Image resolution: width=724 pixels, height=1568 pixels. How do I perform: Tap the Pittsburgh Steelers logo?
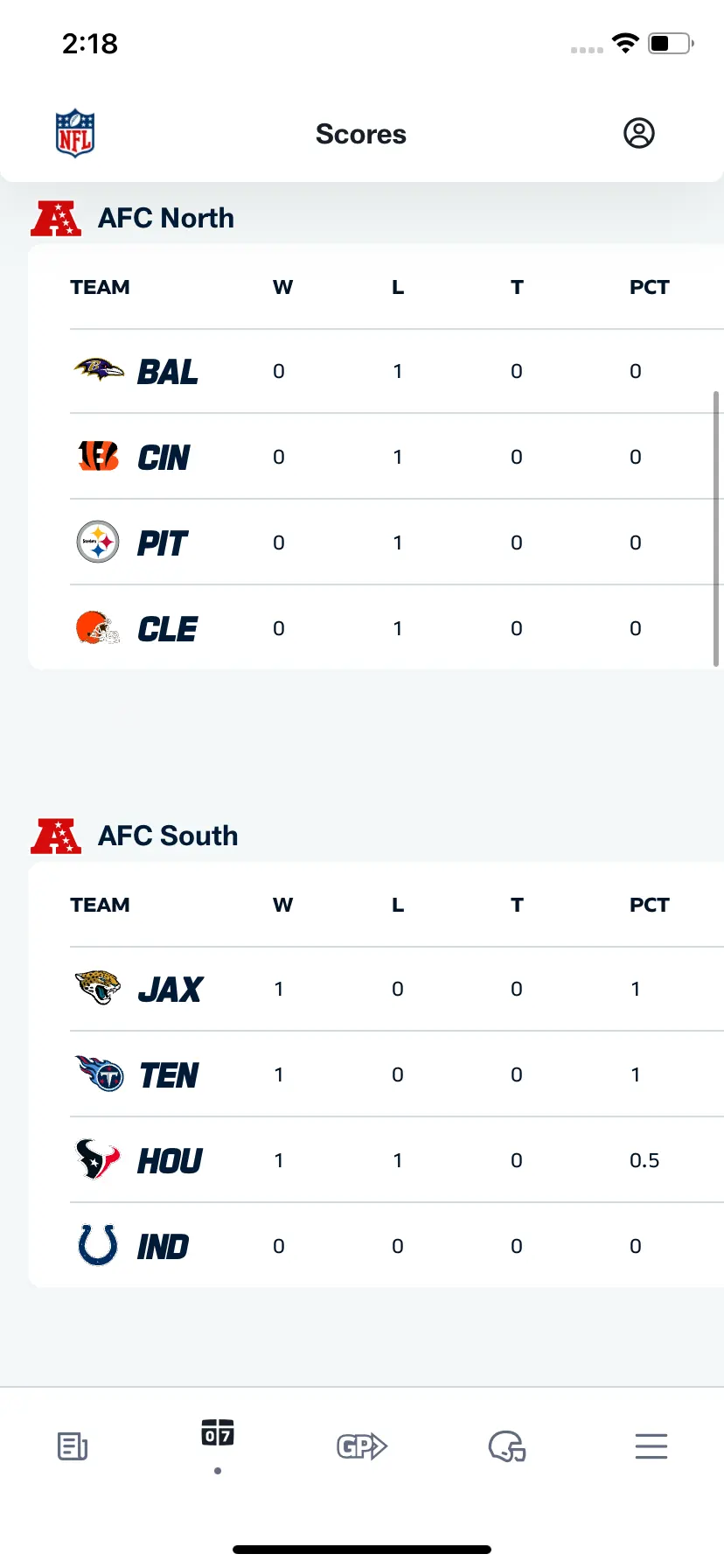pos(98,542)
